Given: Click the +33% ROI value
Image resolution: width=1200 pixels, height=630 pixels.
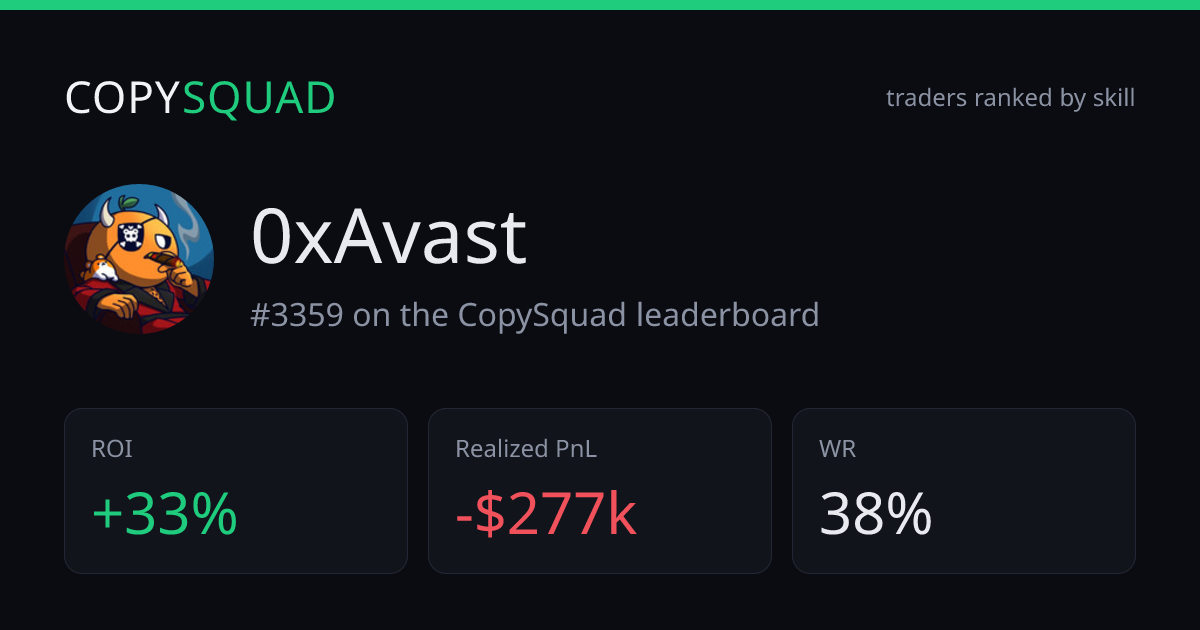Looking at the screenshot, I should click(x=164, y=515).
